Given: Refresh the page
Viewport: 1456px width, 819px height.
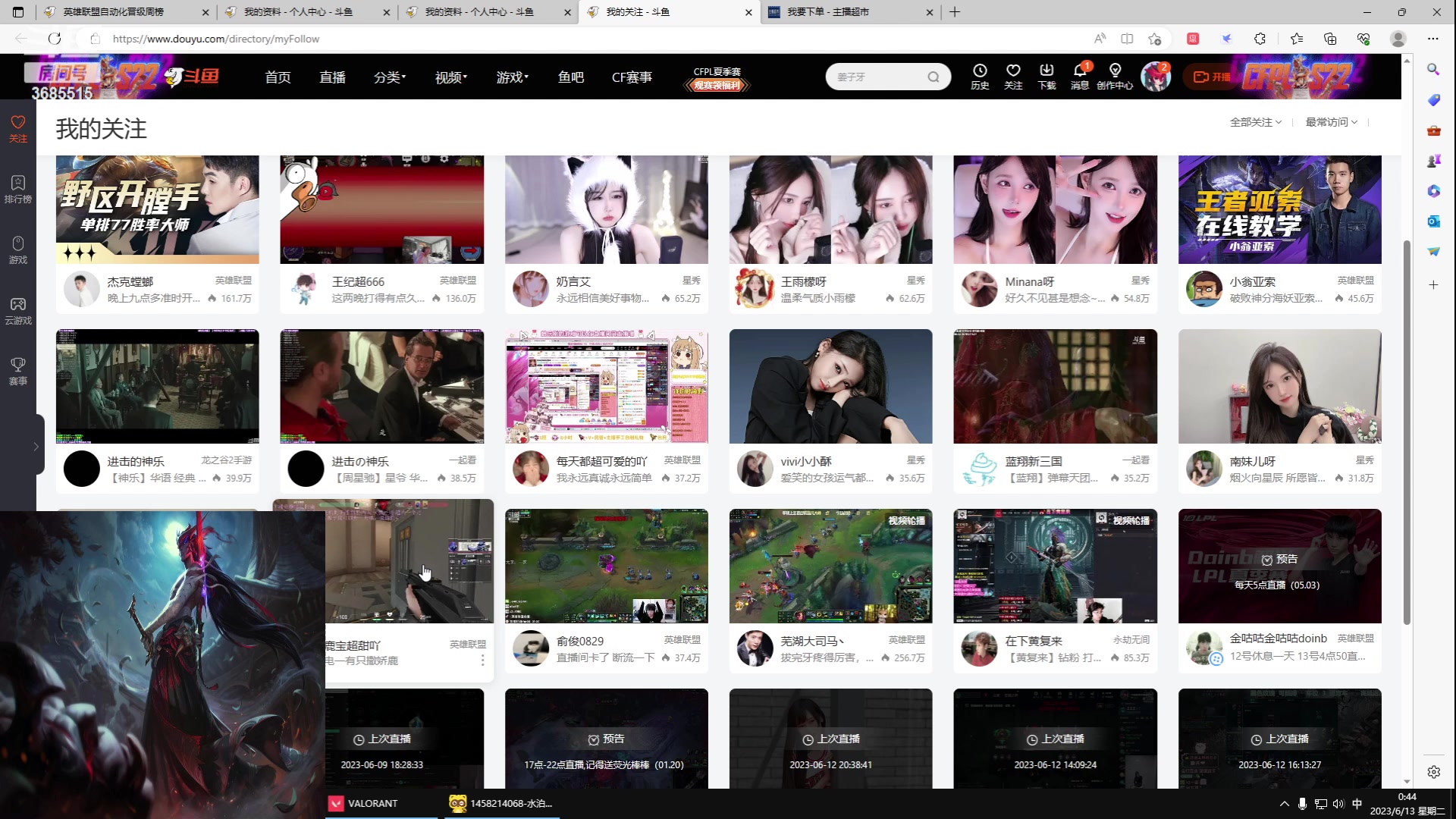Looking at the screenshot, I should [55, 39].
